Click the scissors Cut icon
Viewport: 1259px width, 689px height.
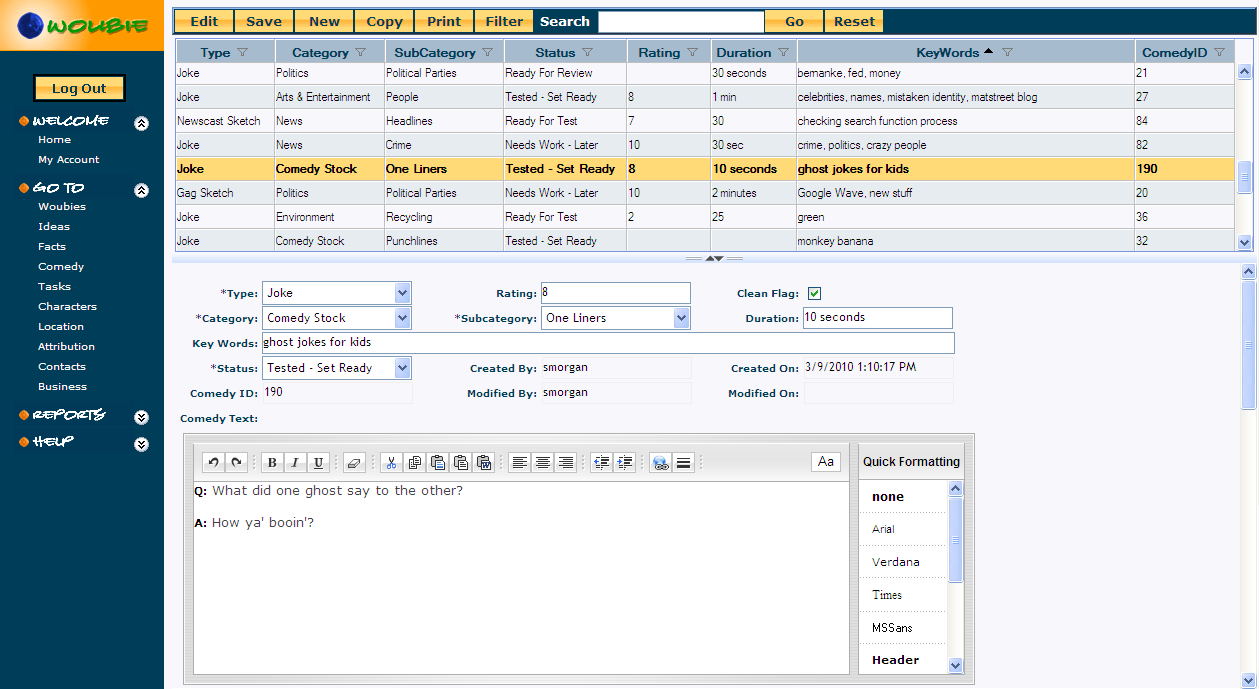[391, 462]
